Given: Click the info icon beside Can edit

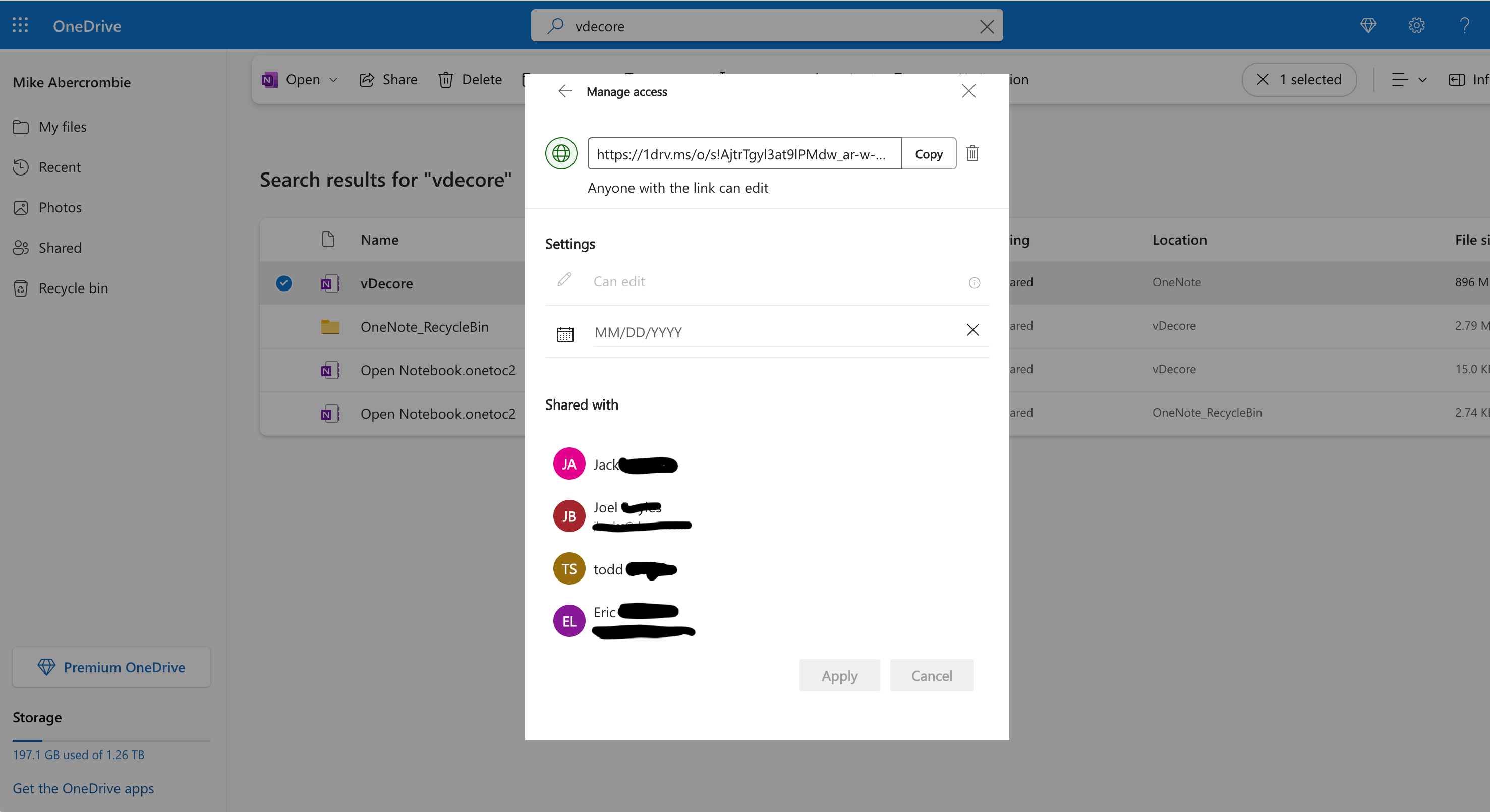Looking at the screenshot, I should 974,283.
